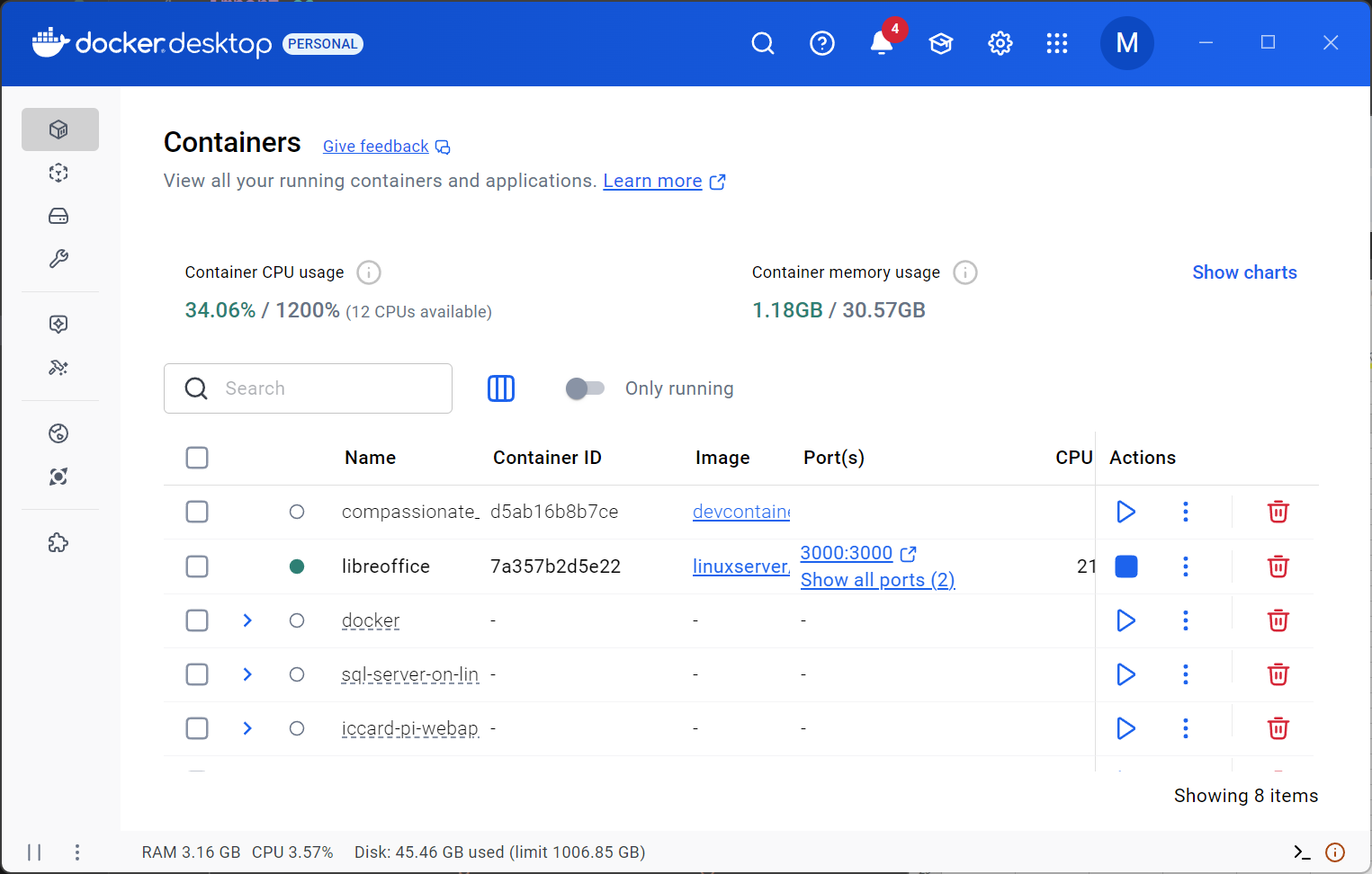Open the Learning center icon
This screenshot has height=874, width=1372.
(x=940, y=43)
